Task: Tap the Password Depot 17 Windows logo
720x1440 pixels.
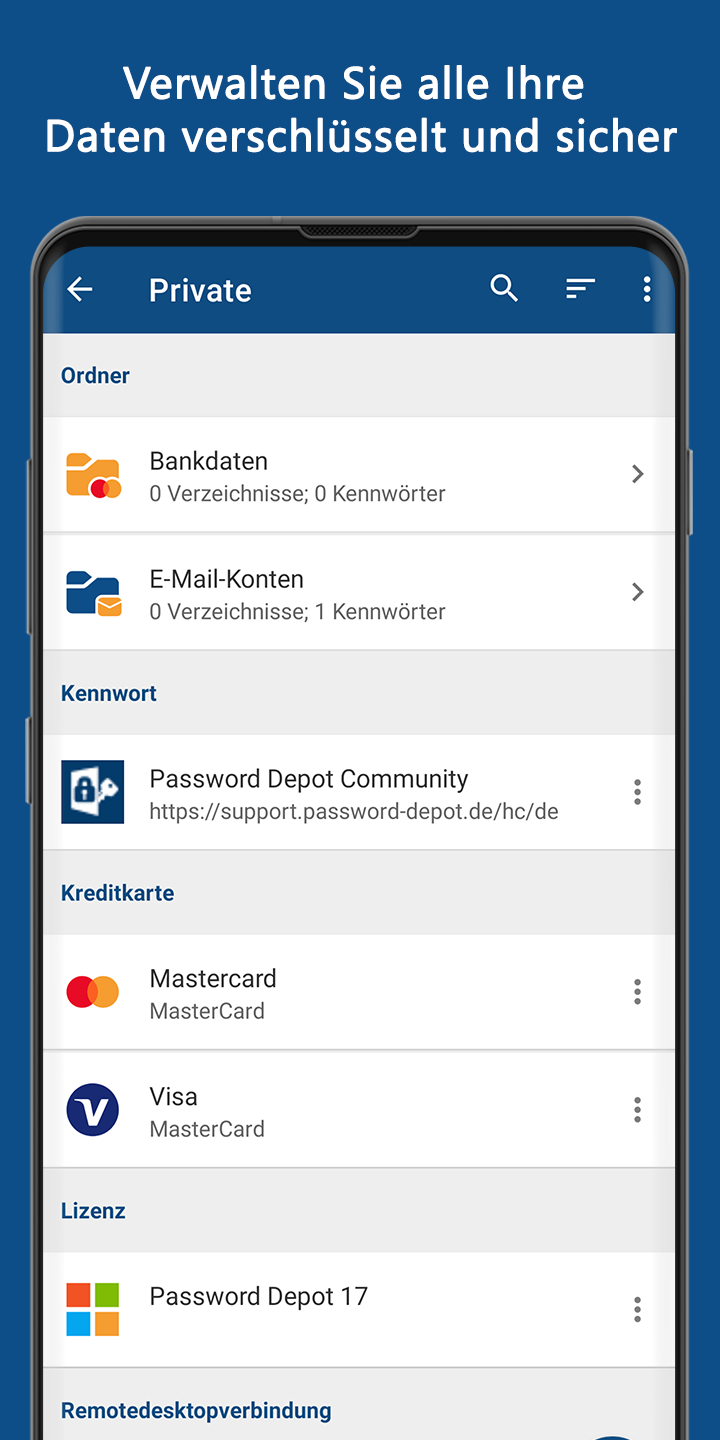Action: pos(93,1310)
